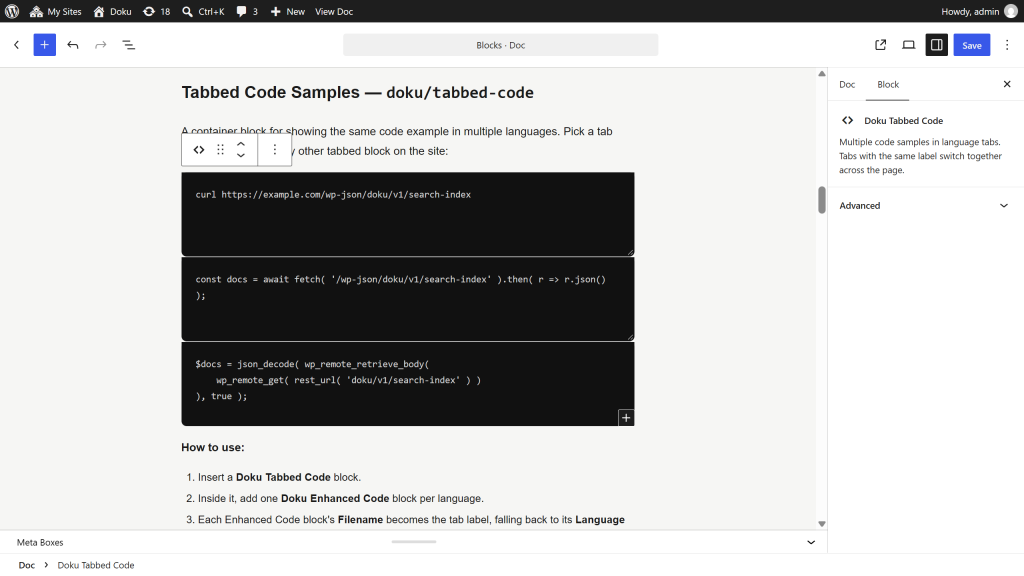
Task: Open block toolbar options menu
Action: 275,150
